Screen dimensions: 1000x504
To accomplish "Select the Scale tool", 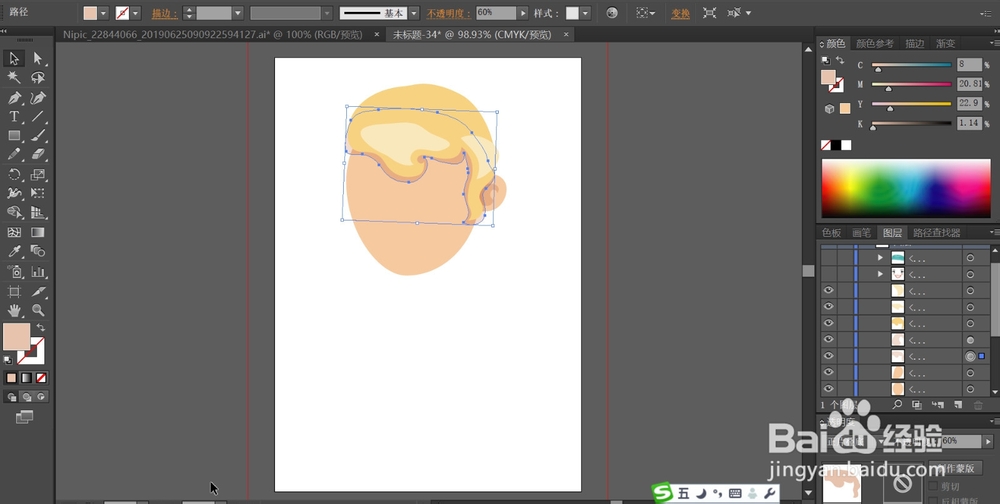I will pyautogui.click(x=38, y=174).
